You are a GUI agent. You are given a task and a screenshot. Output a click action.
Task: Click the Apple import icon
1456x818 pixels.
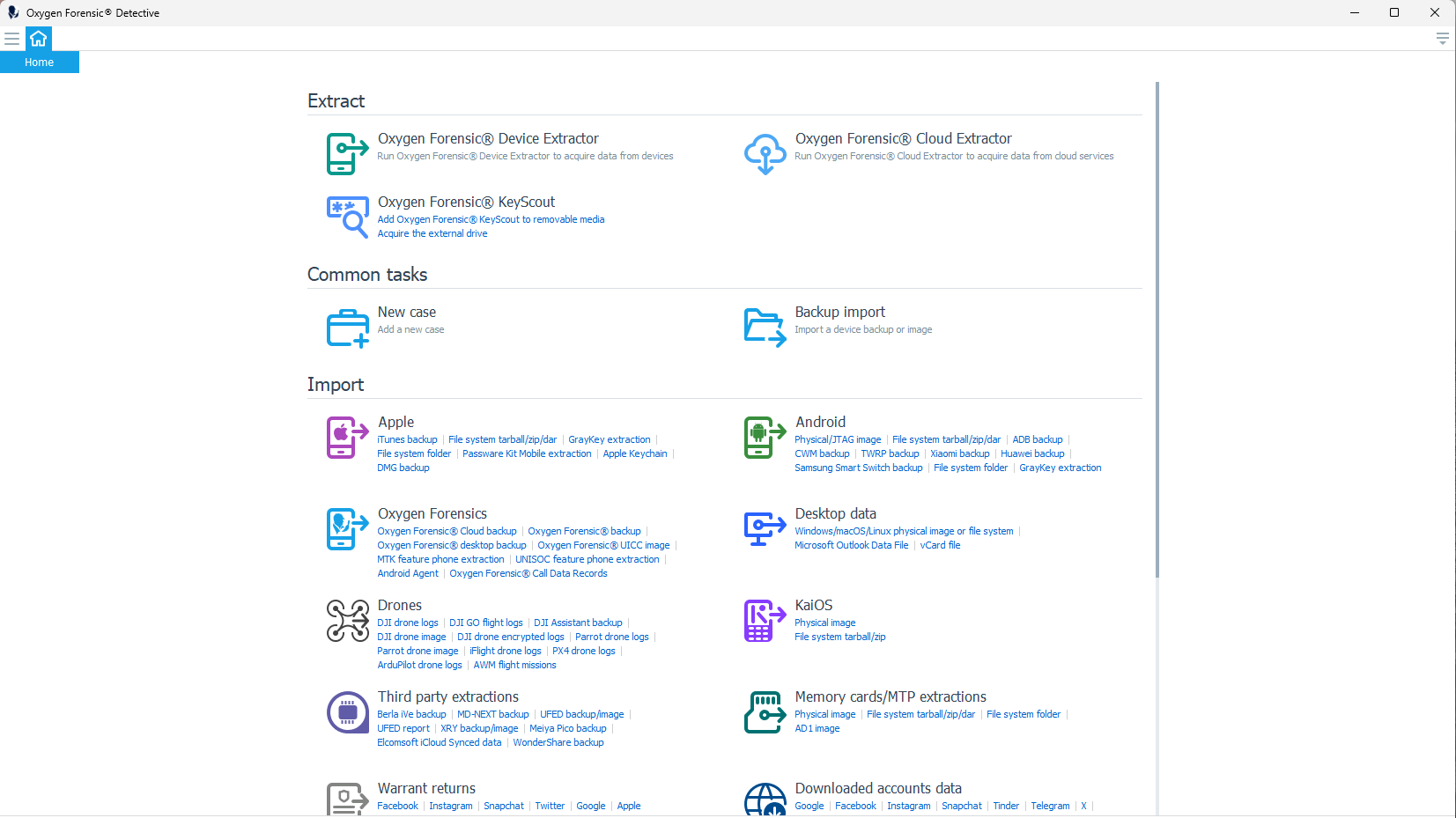(x=347, y=438)
